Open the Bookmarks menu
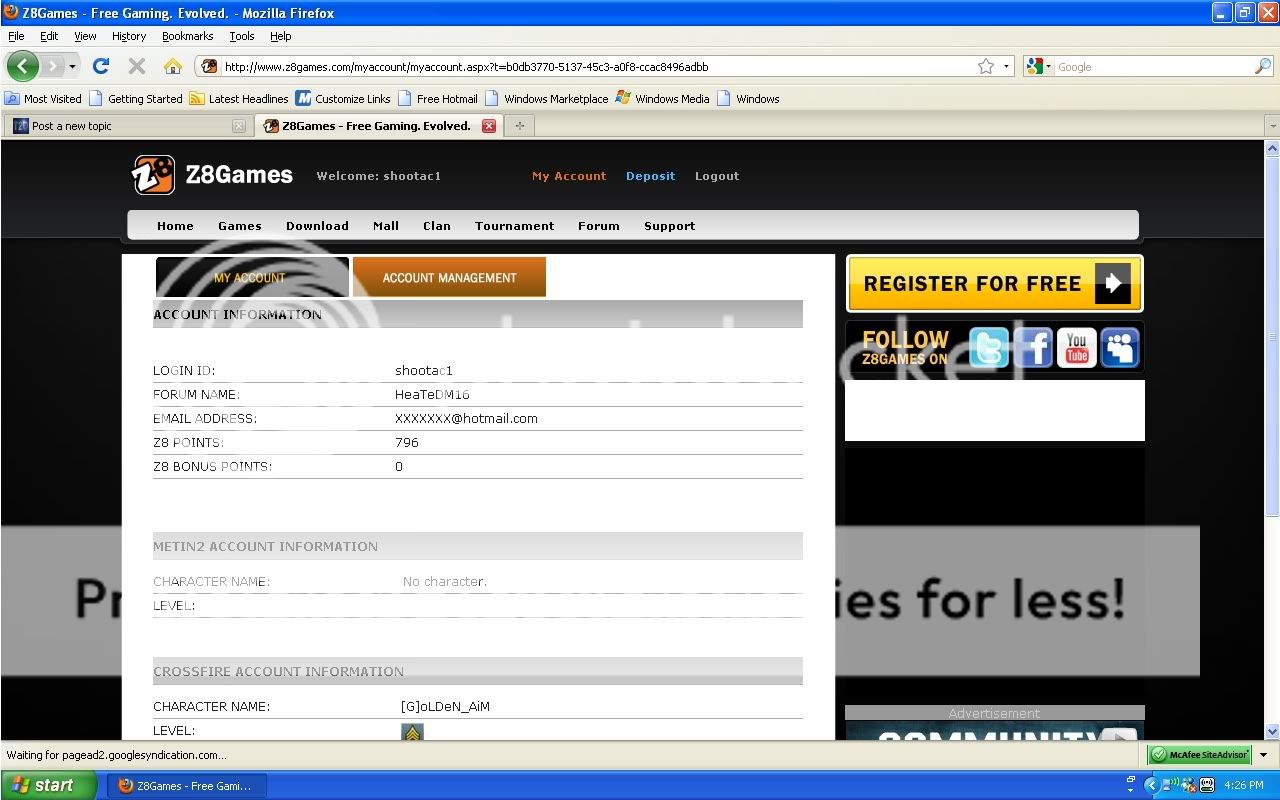1280x800 pixels. click(188, 36)
